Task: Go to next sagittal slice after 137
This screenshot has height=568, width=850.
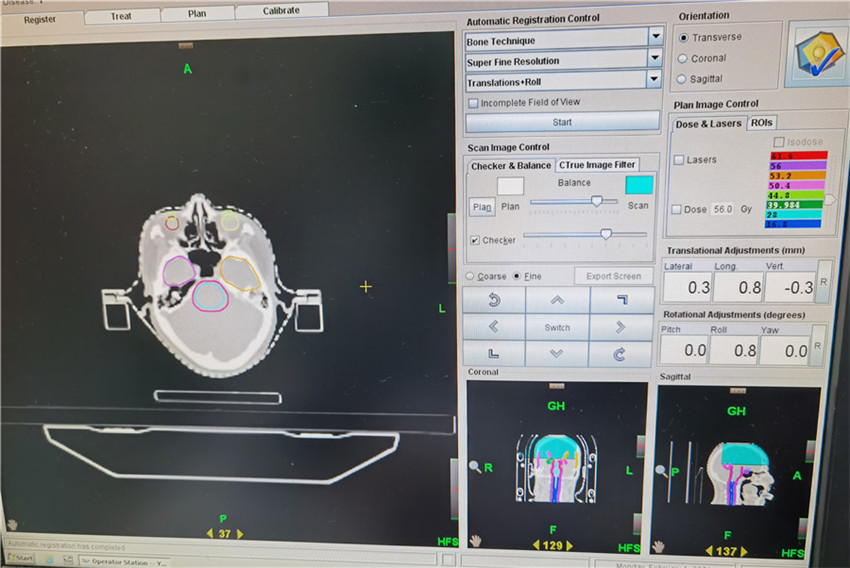Action: click(744, 552)
